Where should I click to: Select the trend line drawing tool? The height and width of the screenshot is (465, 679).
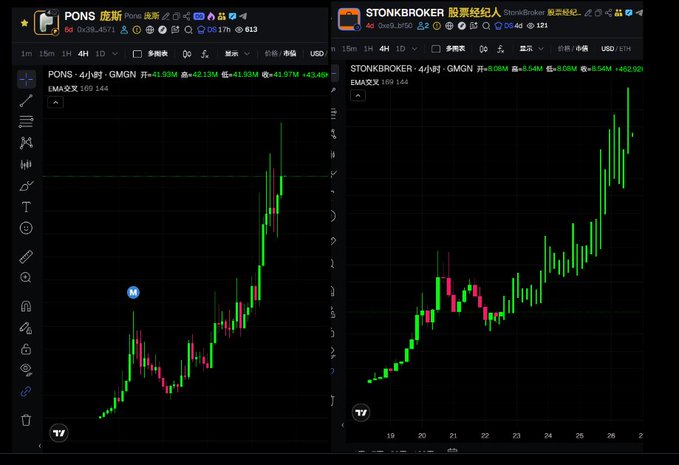coord(26,100)
